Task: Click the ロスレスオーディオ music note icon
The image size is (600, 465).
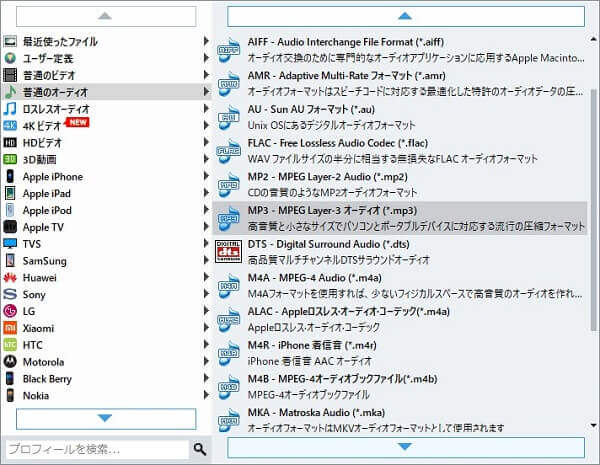Action: tap(10, 109)
